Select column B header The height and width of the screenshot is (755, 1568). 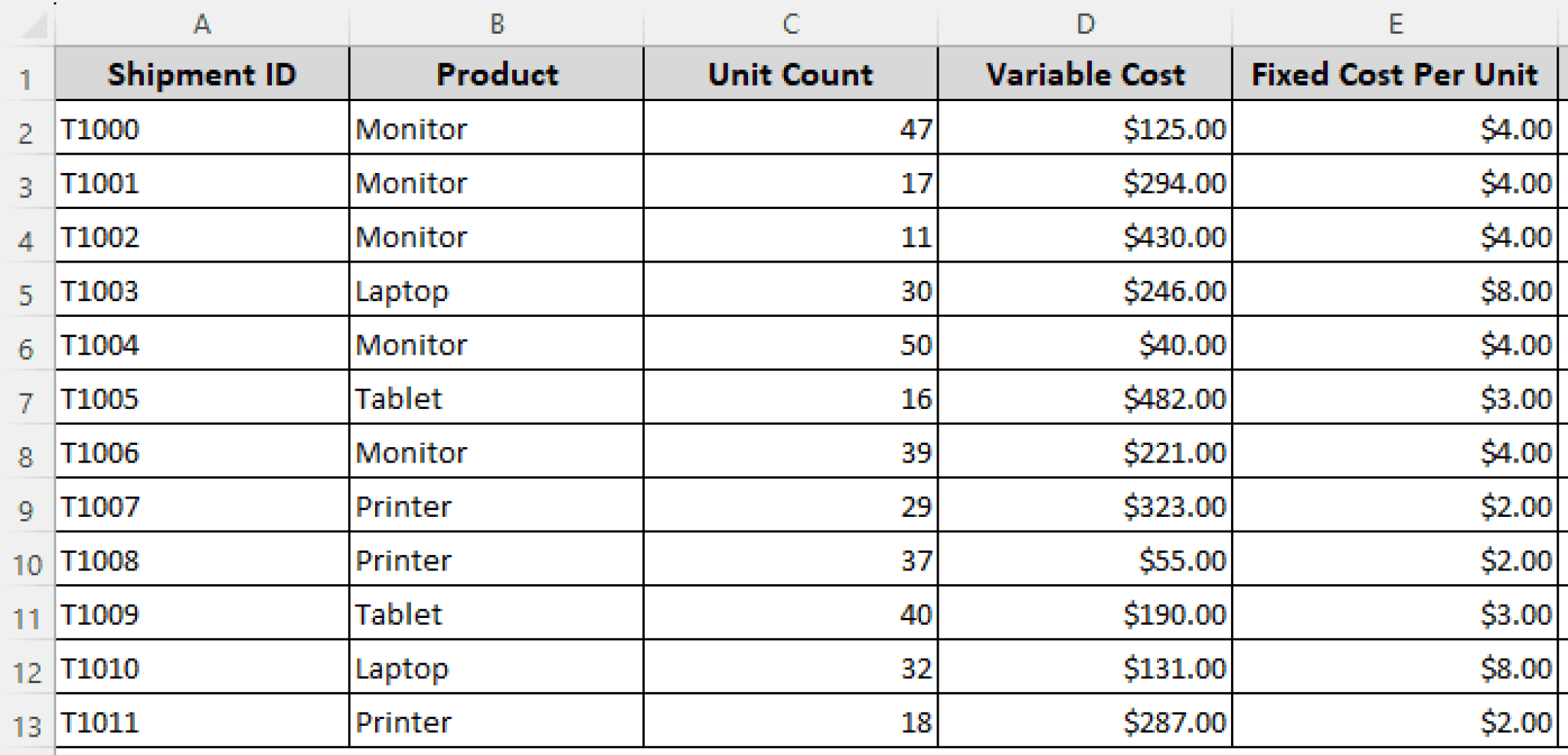(x=496, y=24)
